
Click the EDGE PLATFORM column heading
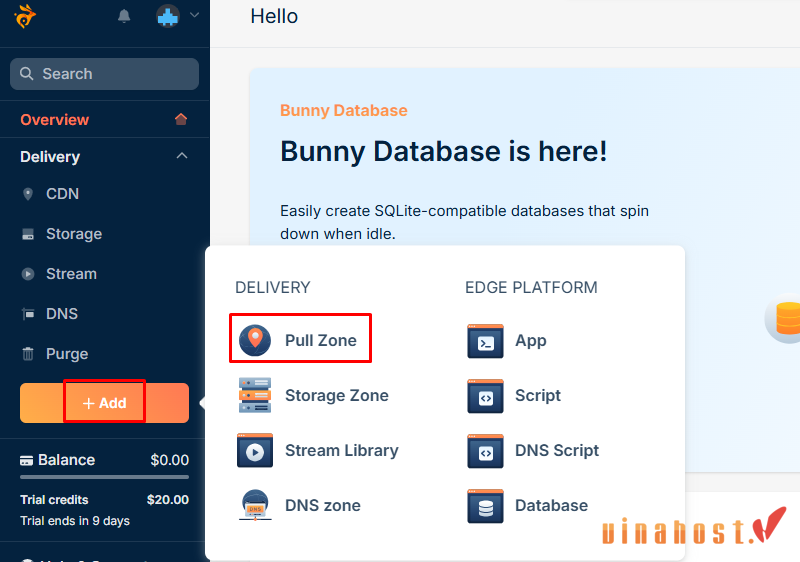pos(531,288)
